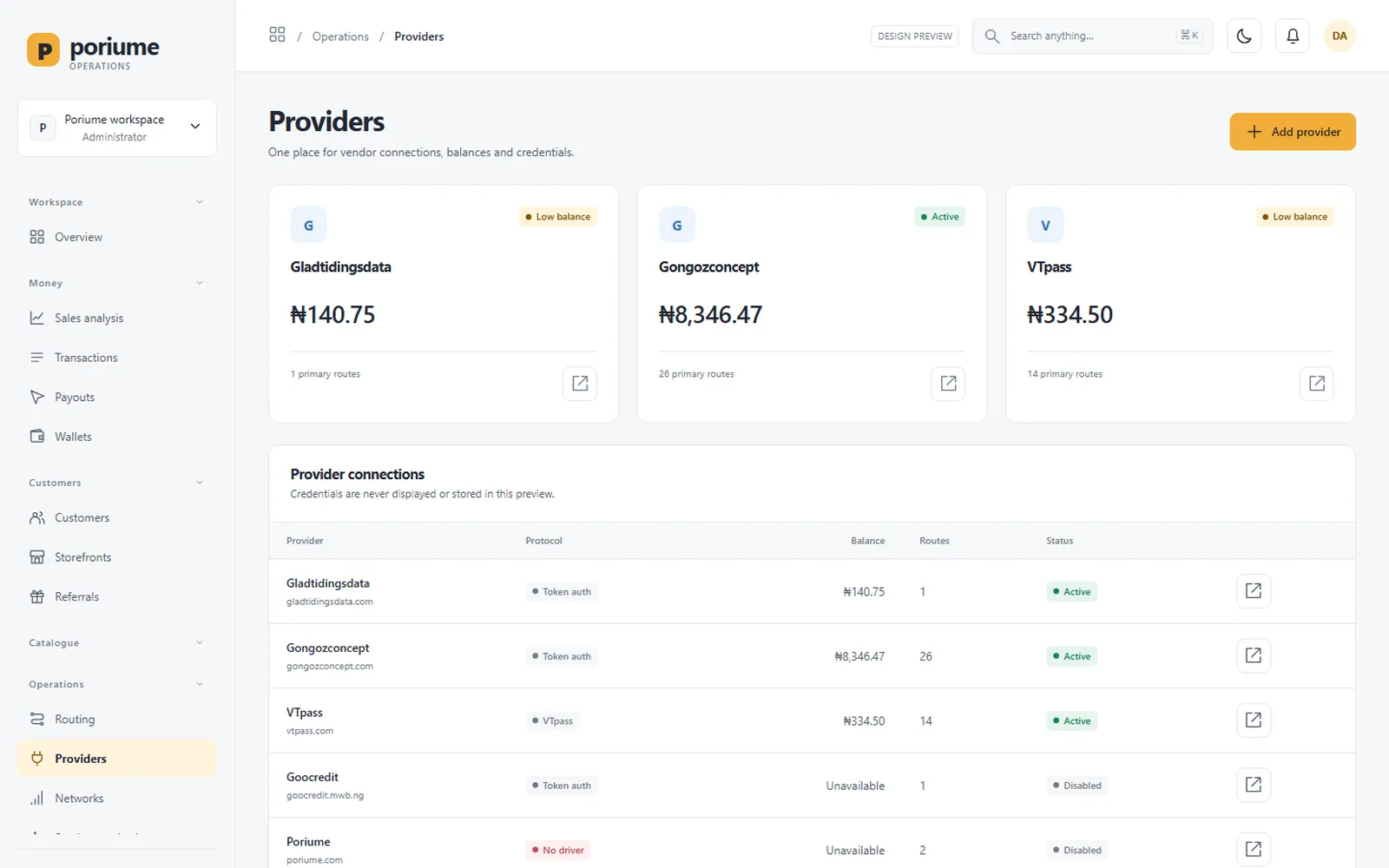1389x868 pixels.
Task: Click the Add provider button
Action: (x=1293, y=132)
